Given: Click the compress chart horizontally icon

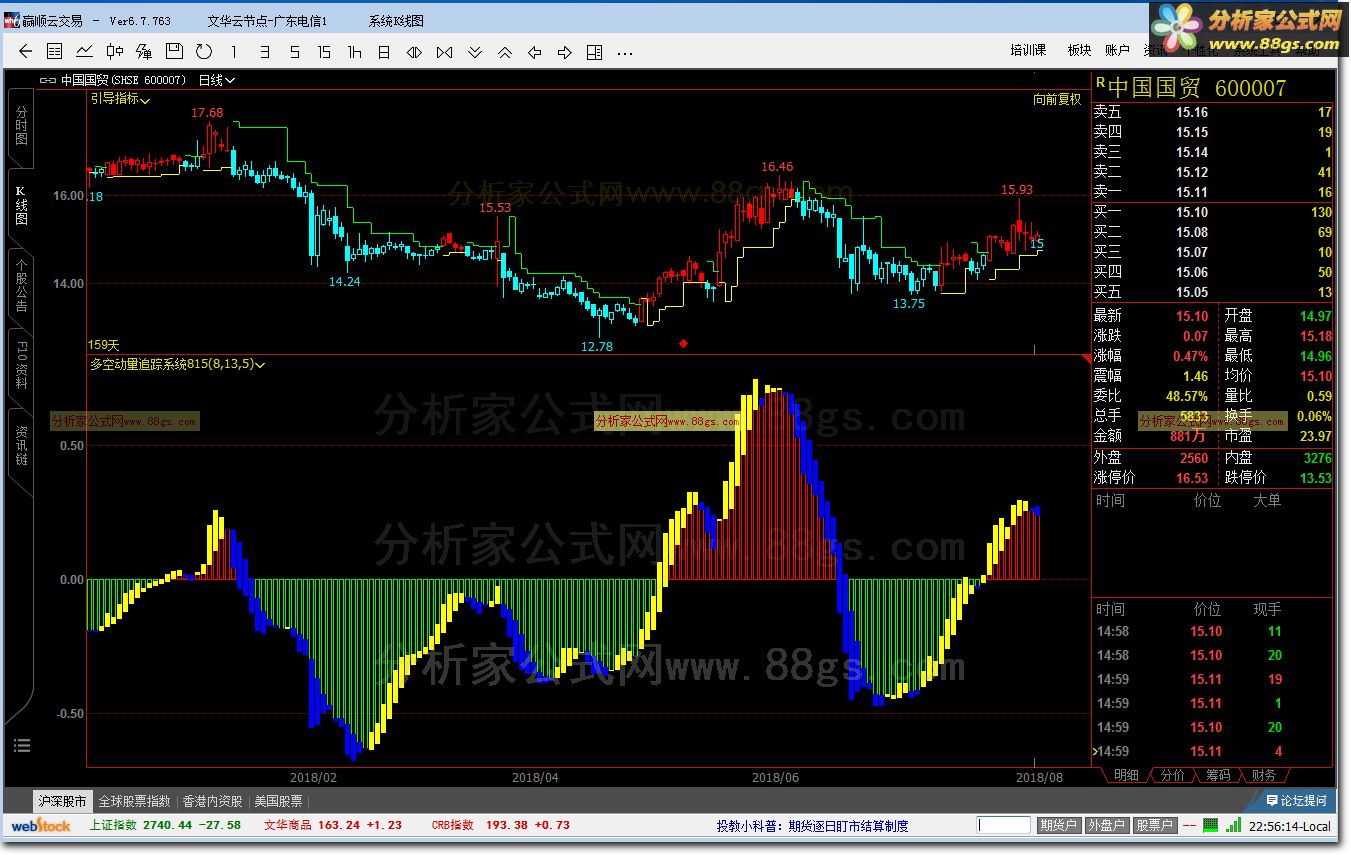Looking at the screenshot, I should 444,51.
